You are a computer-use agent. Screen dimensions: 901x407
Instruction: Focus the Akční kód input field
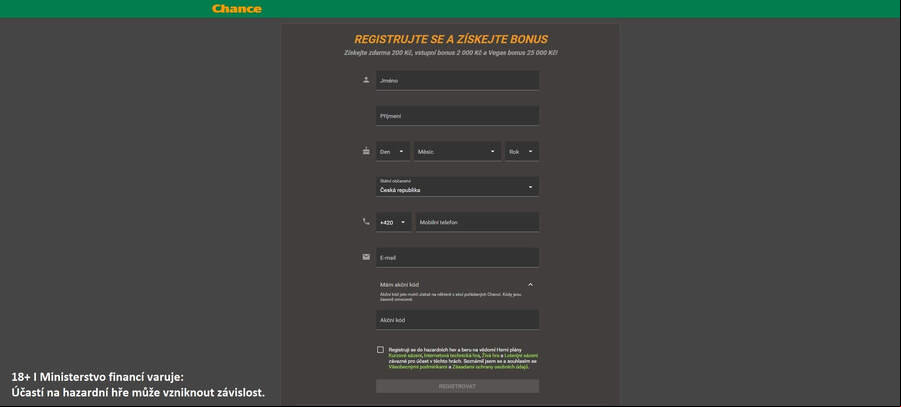click(457, 320)
